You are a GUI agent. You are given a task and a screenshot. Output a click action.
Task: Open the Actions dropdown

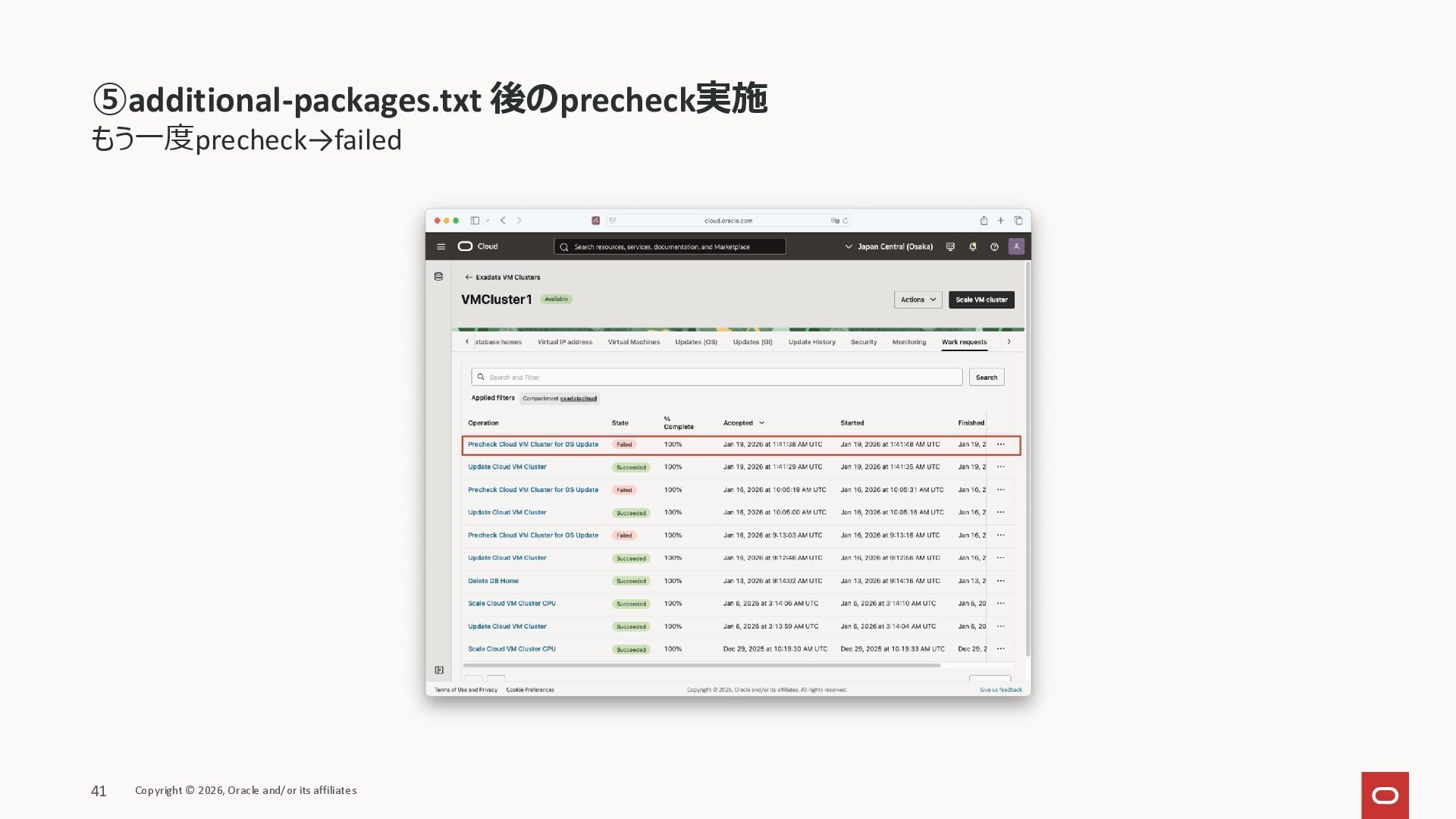(918, 300)
